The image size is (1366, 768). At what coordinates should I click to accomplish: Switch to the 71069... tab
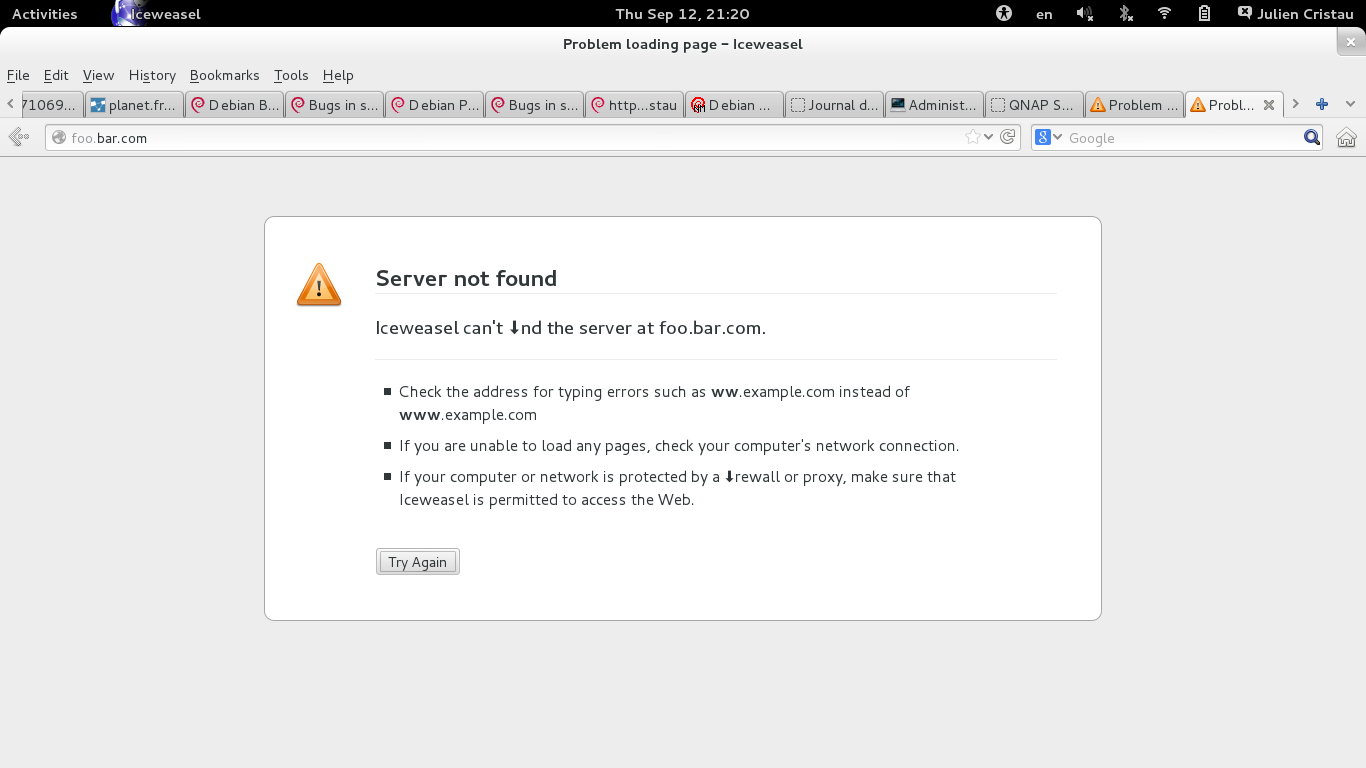[51, 105]
